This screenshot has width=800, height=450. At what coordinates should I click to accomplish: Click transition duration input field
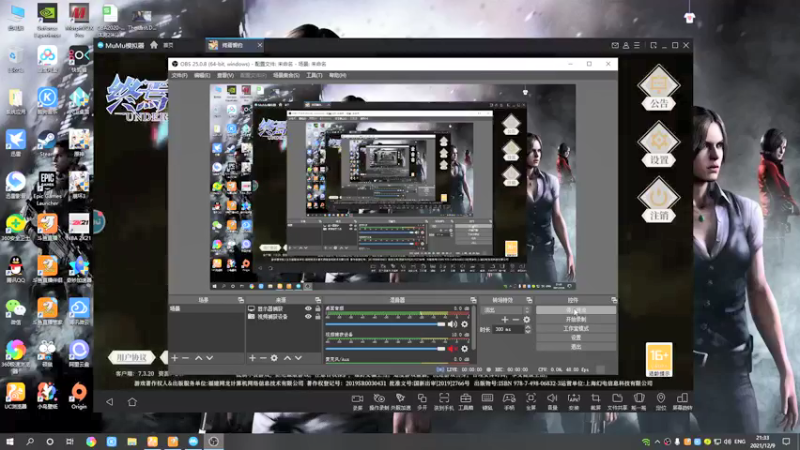(508, 330)
